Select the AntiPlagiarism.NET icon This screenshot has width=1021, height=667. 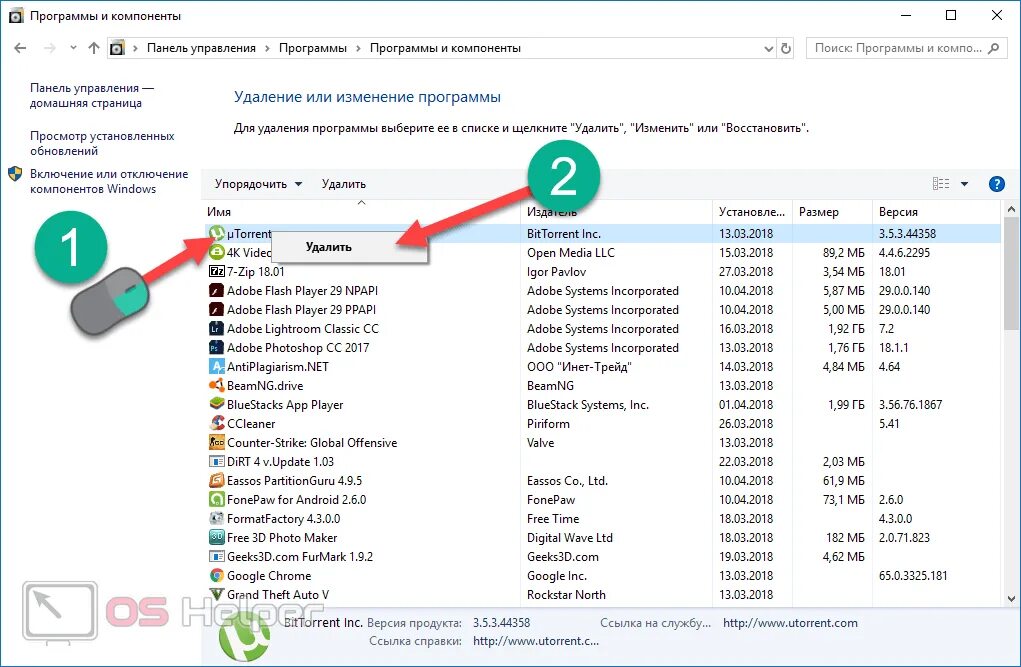(x=216, y=366)
